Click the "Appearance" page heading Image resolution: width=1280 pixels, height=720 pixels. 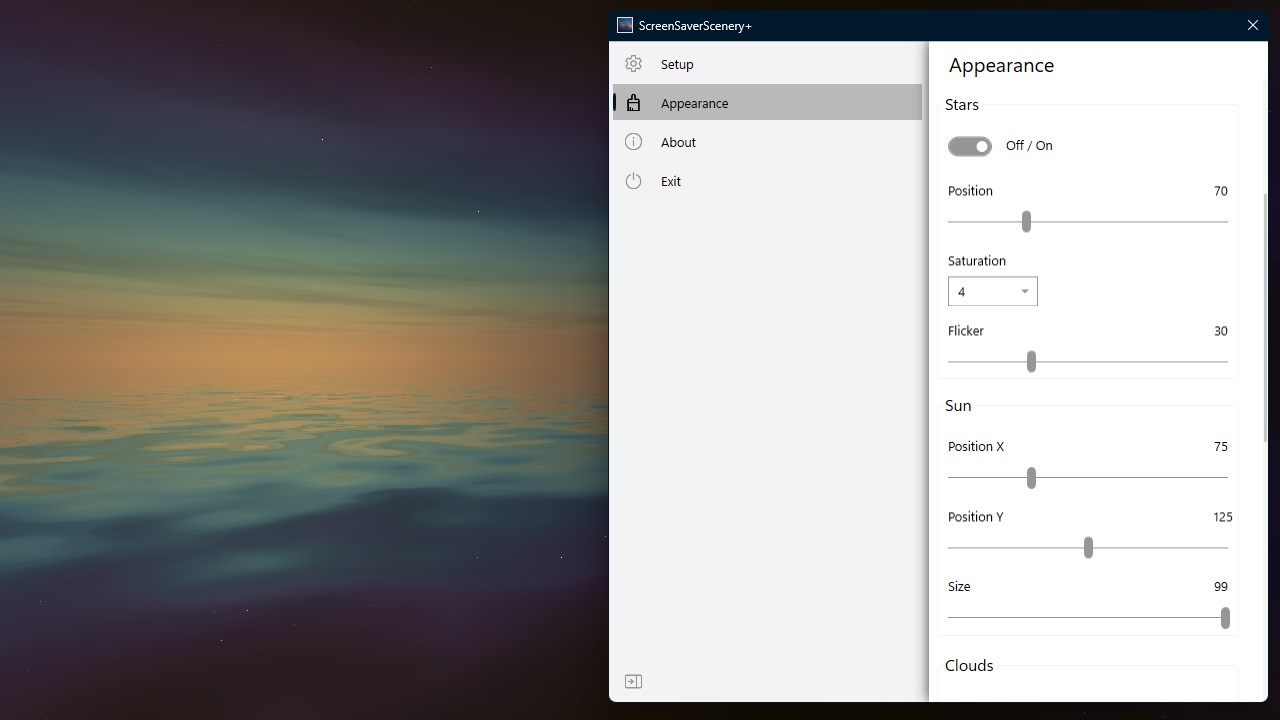point(1001,65)
